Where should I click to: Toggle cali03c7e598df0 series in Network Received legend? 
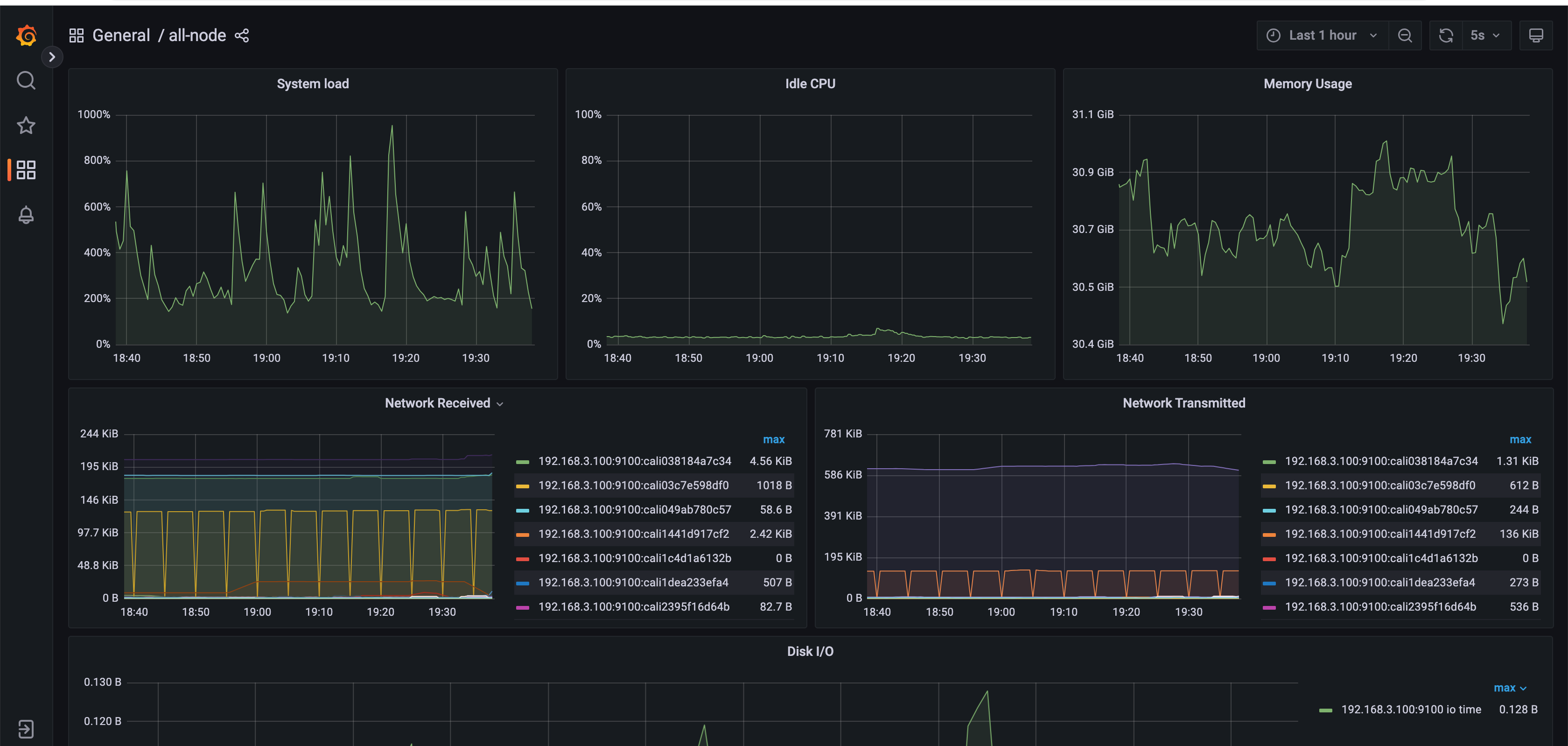[633, 486]
